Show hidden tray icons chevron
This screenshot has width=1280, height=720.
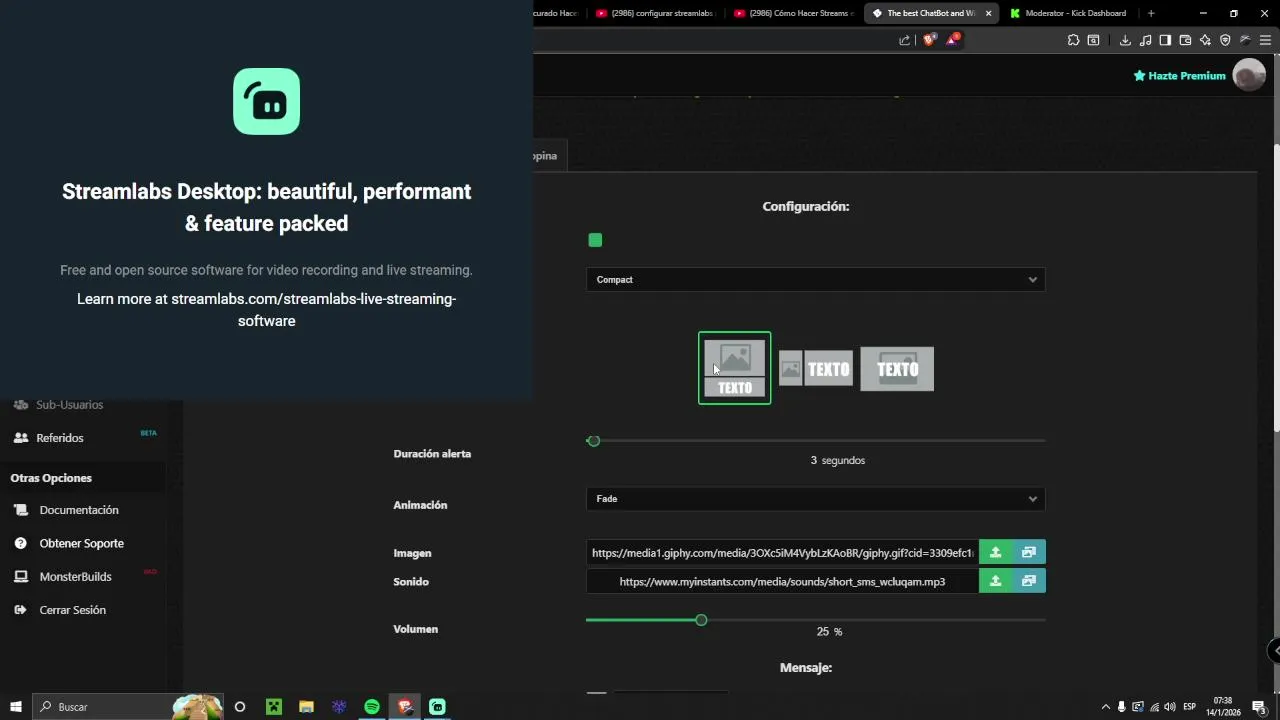pyautogui.click(x=1105, y=707)
